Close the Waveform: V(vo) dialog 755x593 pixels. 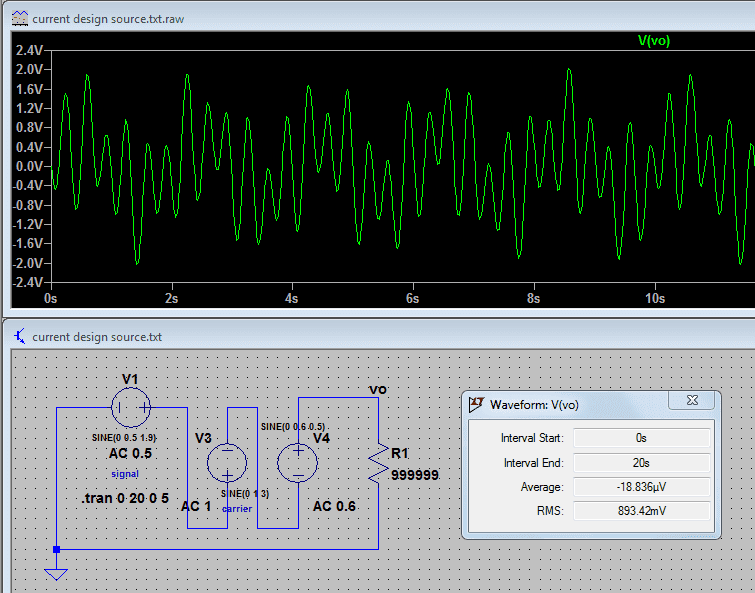point(691,401)
